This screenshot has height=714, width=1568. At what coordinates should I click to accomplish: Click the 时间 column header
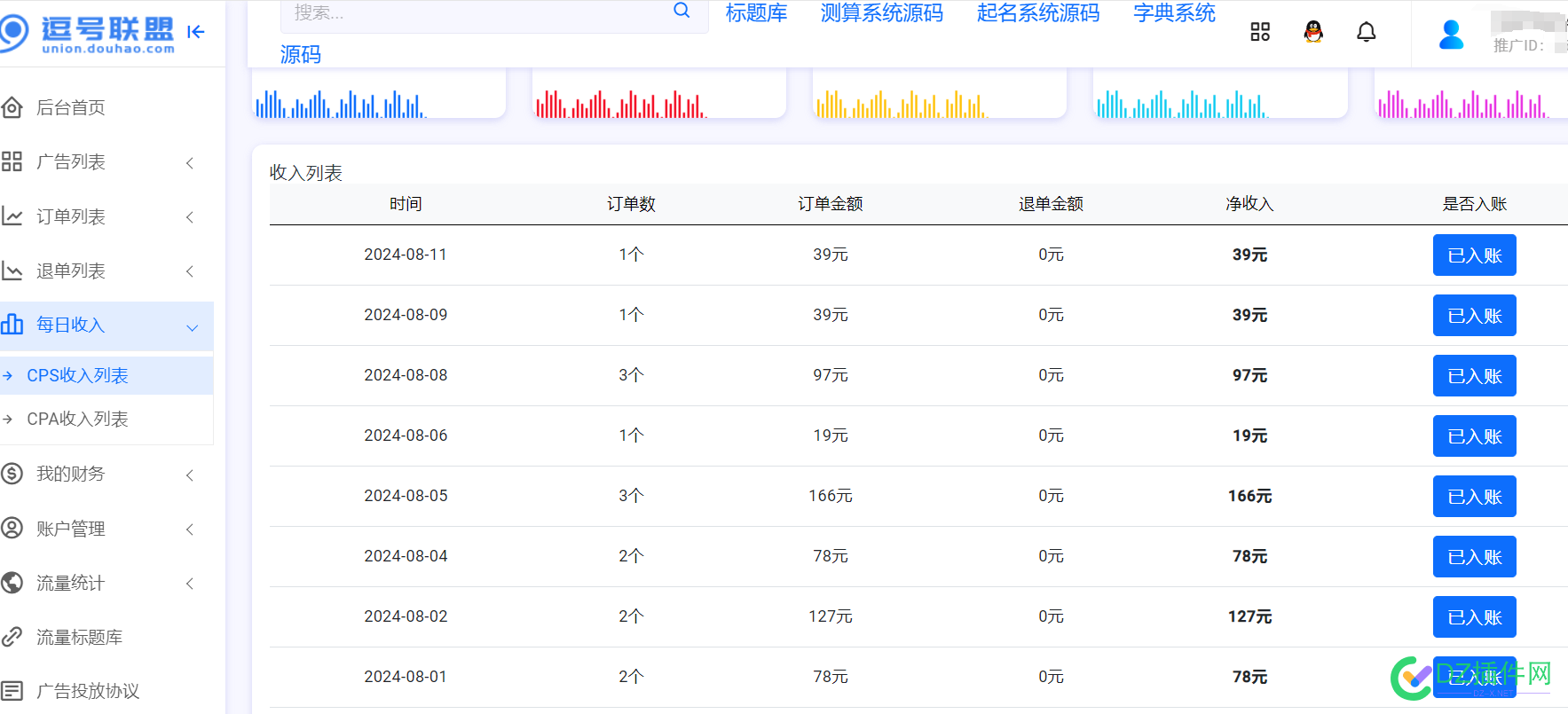pyautogui.click(x=406, y=204)
